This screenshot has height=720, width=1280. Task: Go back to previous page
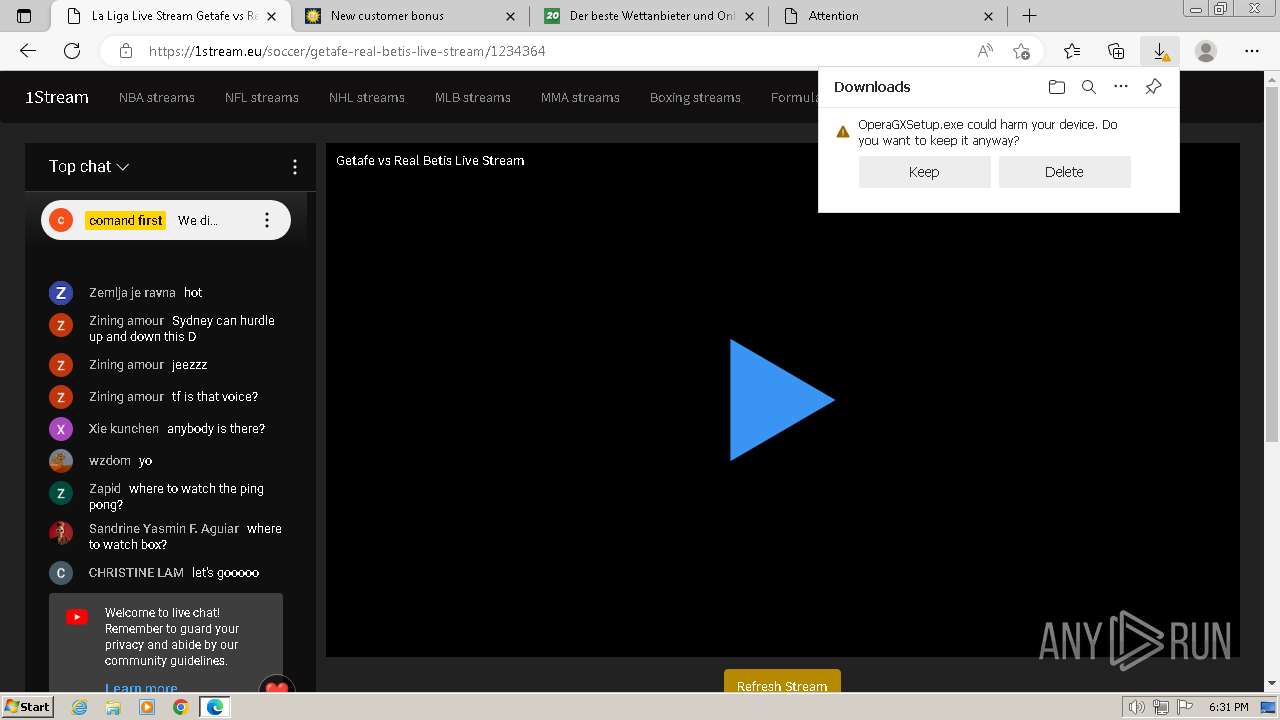28,51
